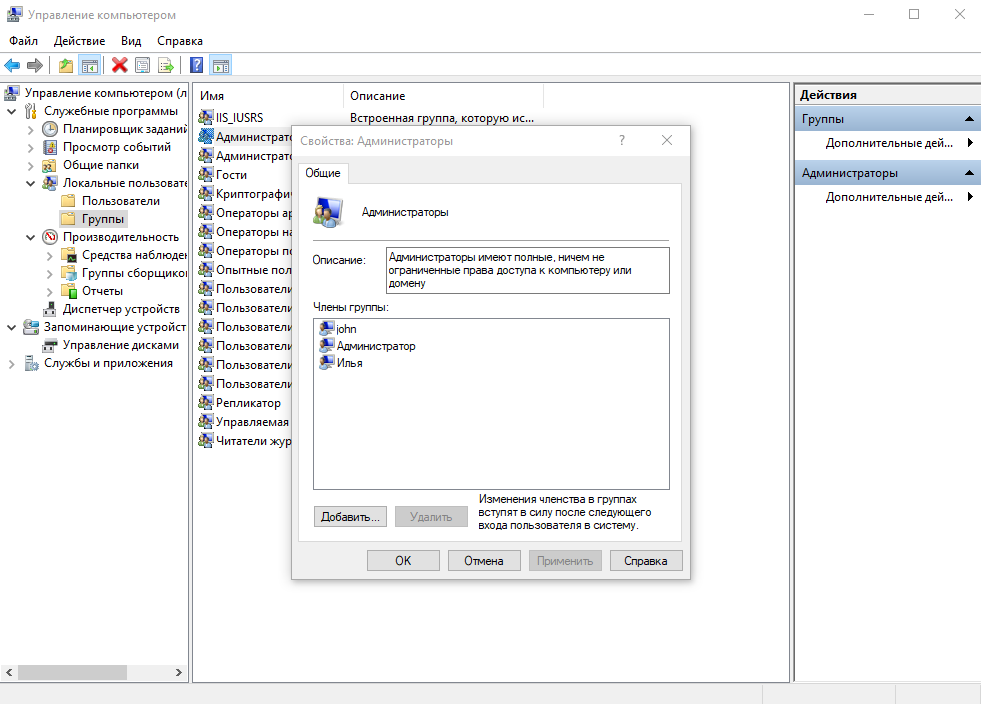Click the Добавить... button

pos(350,517)
